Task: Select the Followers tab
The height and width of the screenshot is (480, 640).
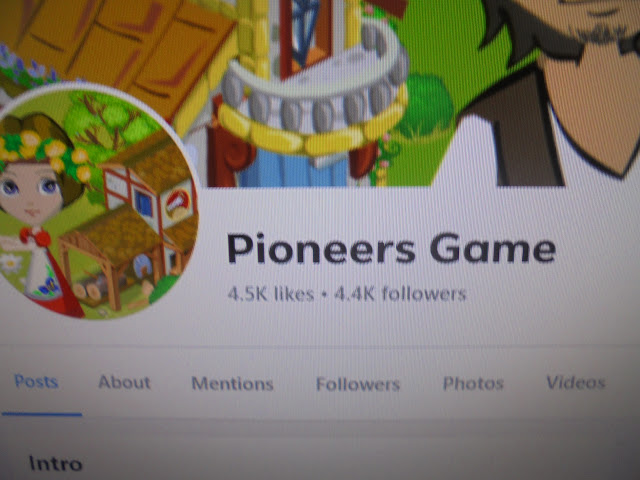Action: coord(358,384)
